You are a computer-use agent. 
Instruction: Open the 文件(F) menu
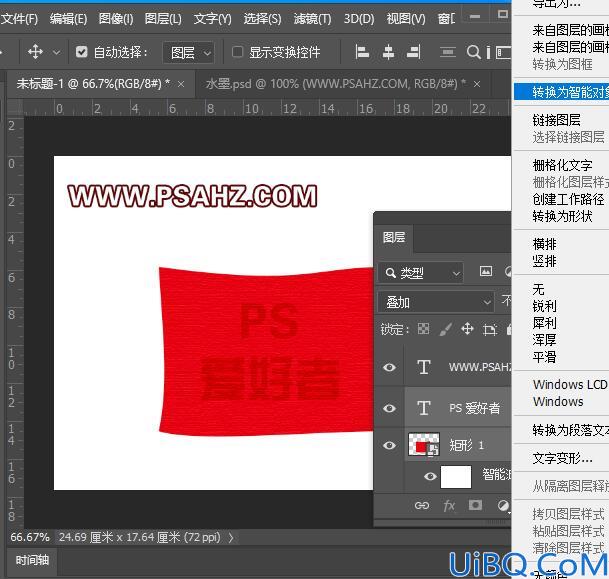[x=19, y=19]
